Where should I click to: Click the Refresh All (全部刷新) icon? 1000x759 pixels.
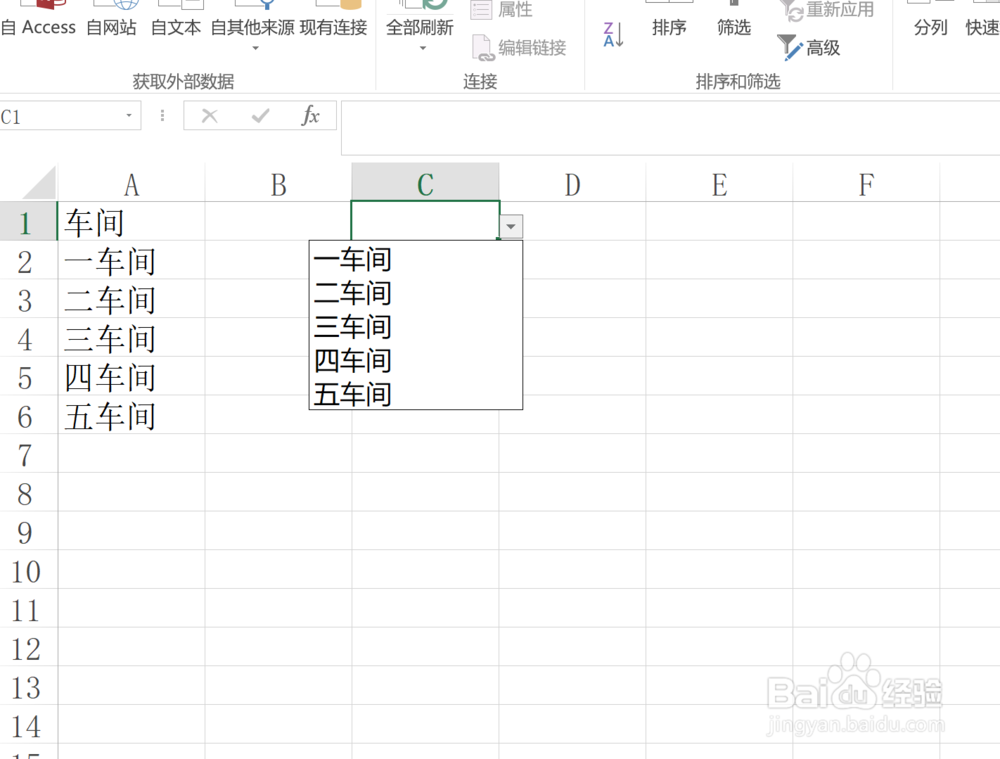pyautogui.click(x=419, y=20)
